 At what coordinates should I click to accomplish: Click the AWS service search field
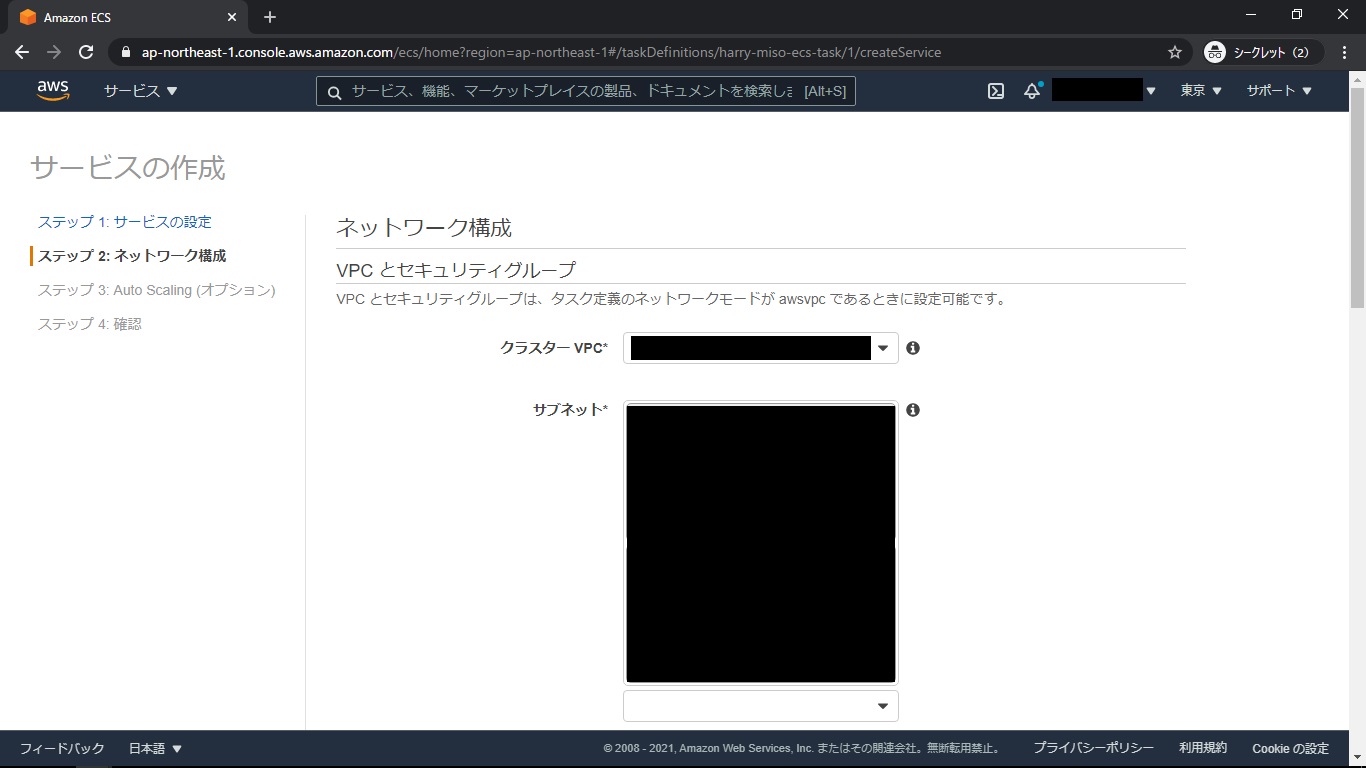click(x=570, y=91)
